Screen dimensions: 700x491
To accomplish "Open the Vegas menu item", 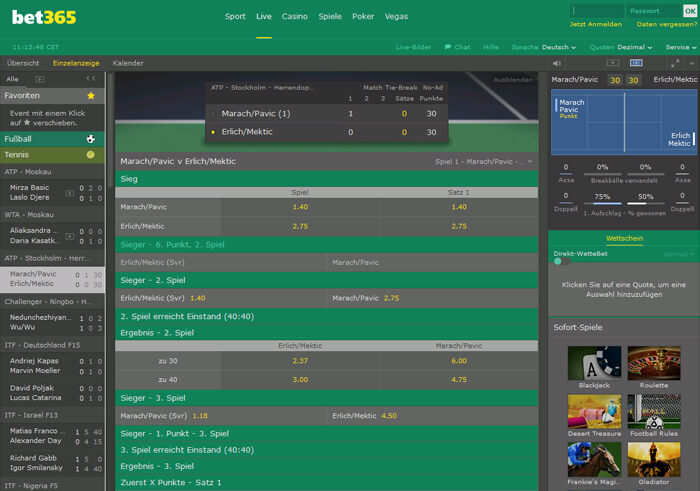I will coord(396,17).
